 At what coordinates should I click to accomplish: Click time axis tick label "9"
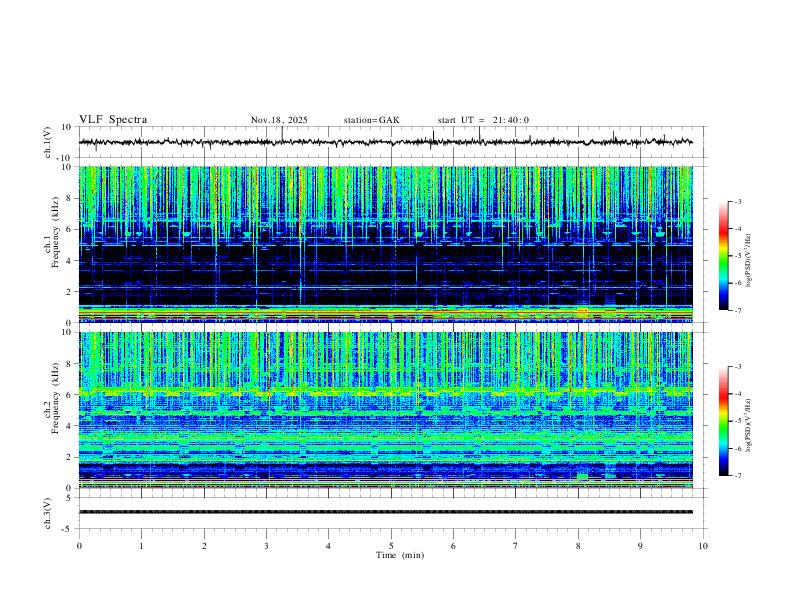pyautogui.click(x=640, y=546)
